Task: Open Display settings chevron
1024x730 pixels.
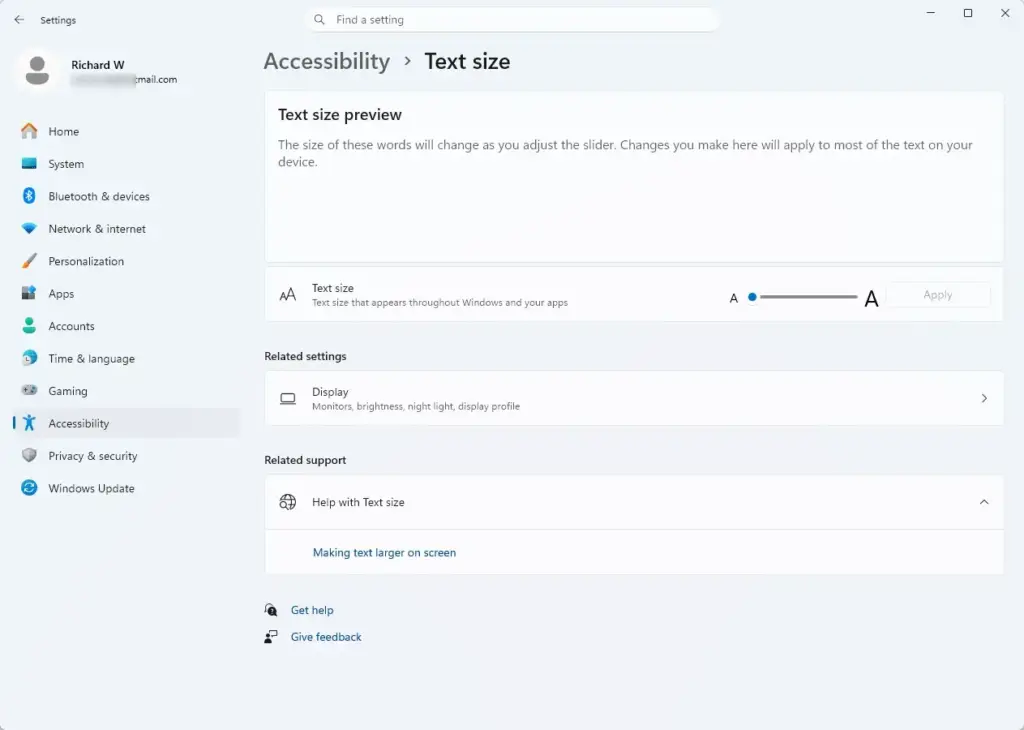Action: click(x=984, y=398)
